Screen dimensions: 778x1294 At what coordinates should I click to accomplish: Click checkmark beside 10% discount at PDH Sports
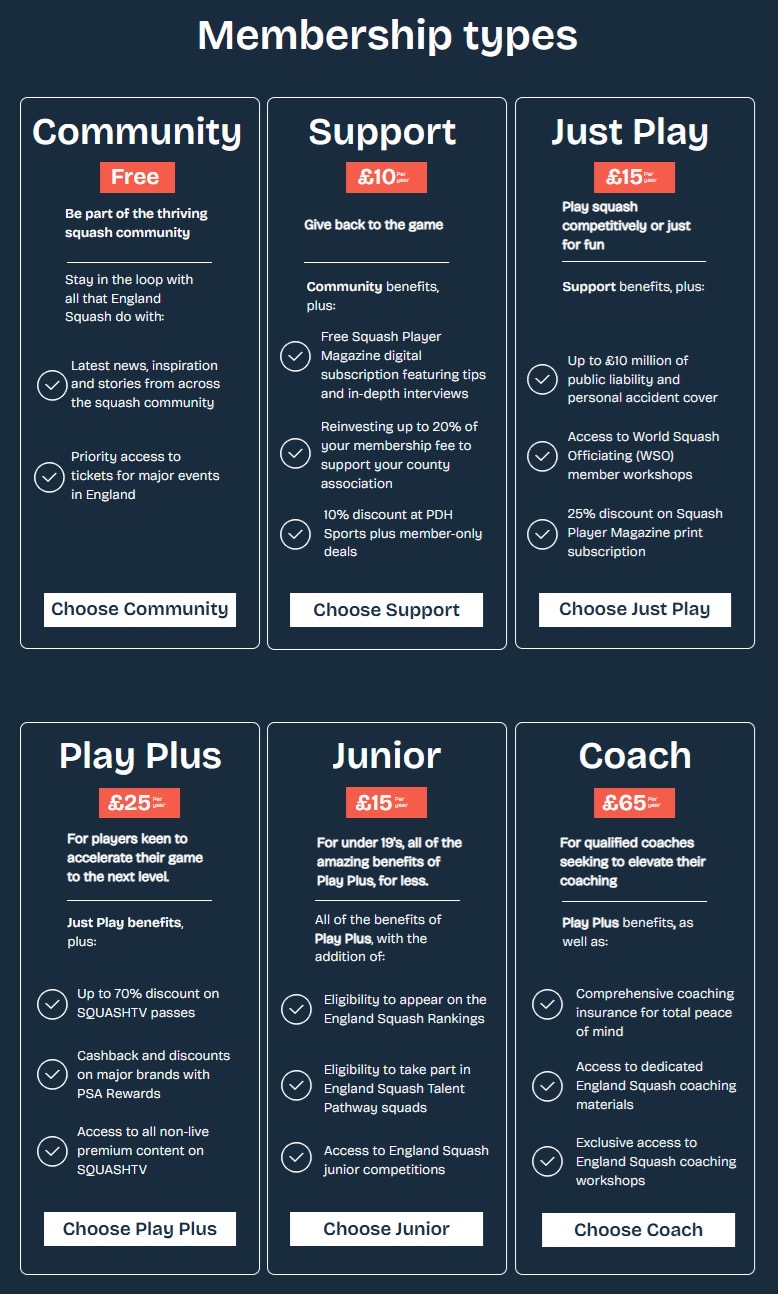[295, 534]
